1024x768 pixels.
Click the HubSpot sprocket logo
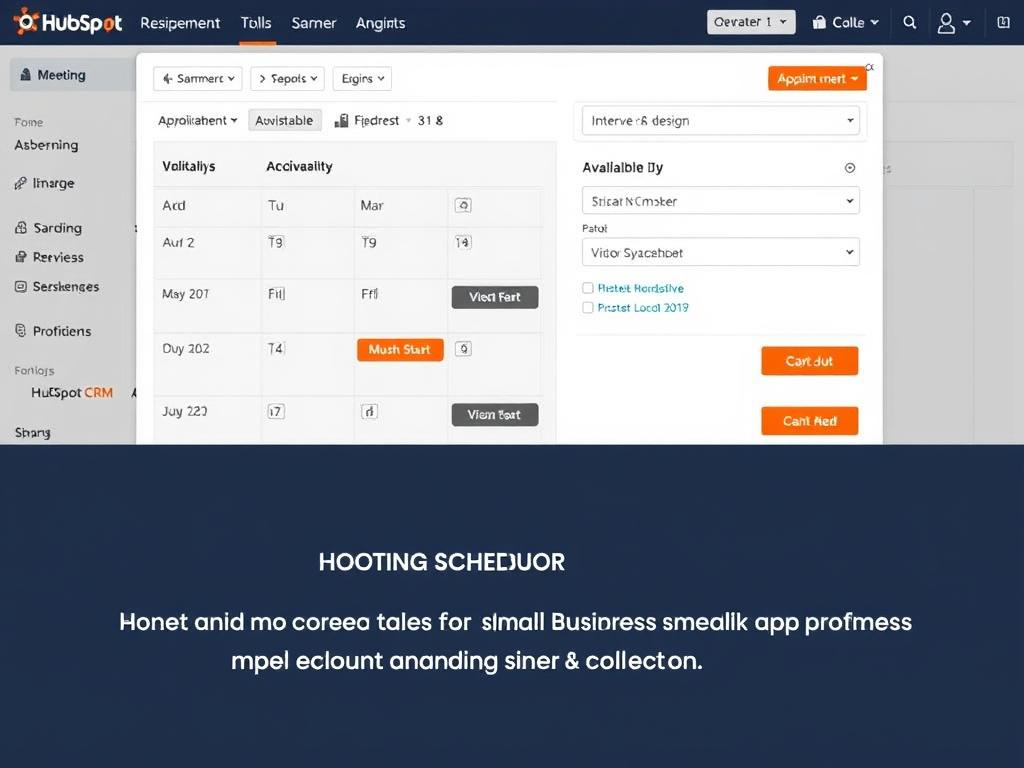tap(27, 21)
